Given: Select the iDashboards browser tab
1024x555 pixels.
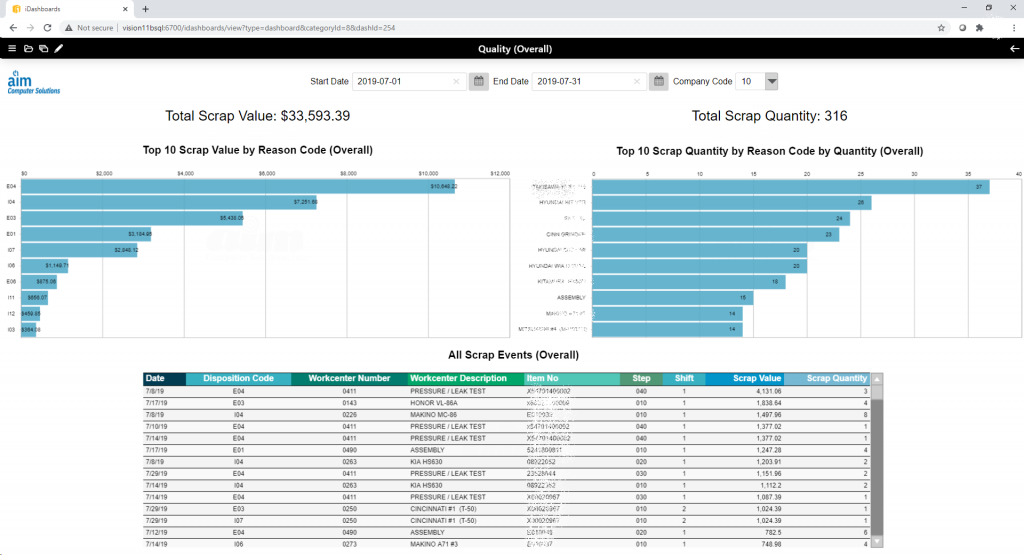Looking at the screenshot, I should click(x=69, y=9).
